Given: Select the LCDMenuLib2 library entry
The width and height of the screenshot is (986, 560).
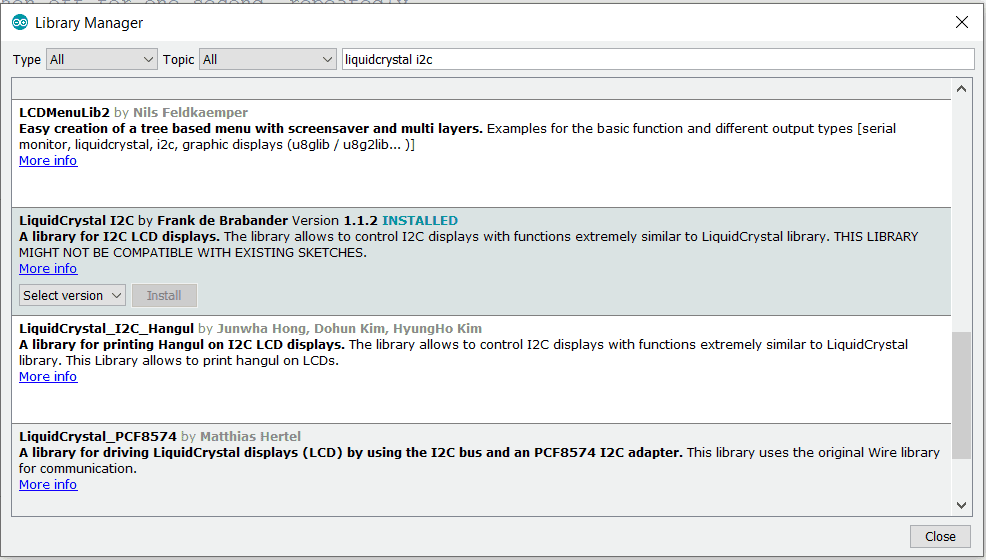Looking at the screenshot, I should coord(480,180).
